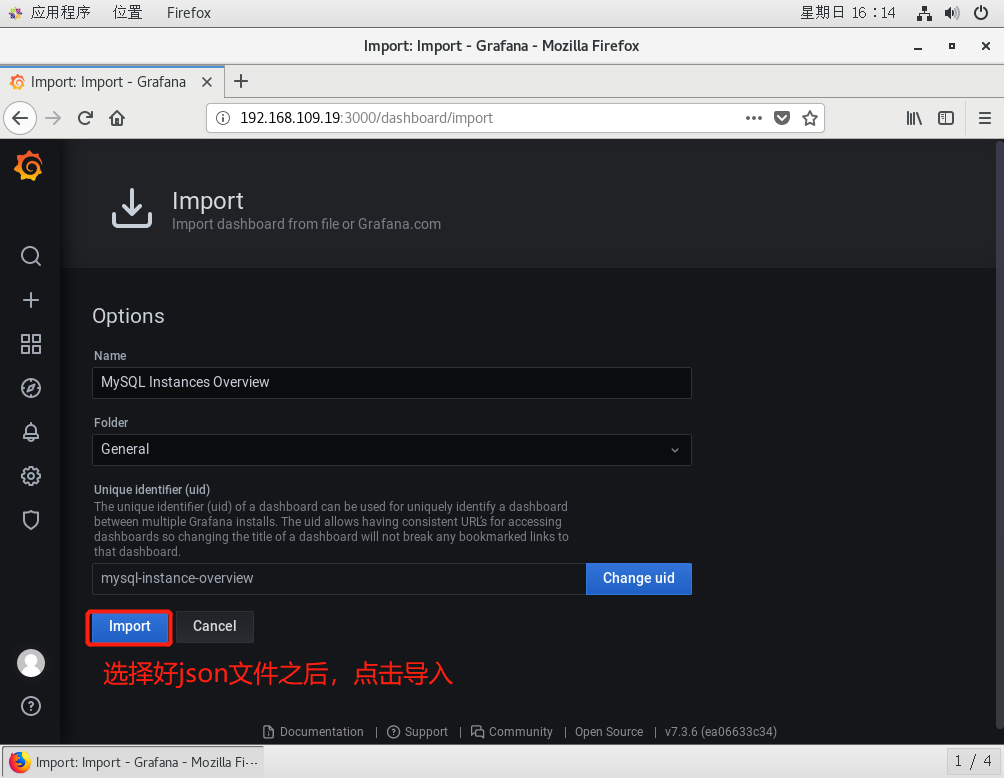1004x778 pixels.
Task: Toggle the Firefox sidebar icon
Action: pos(946,118)
